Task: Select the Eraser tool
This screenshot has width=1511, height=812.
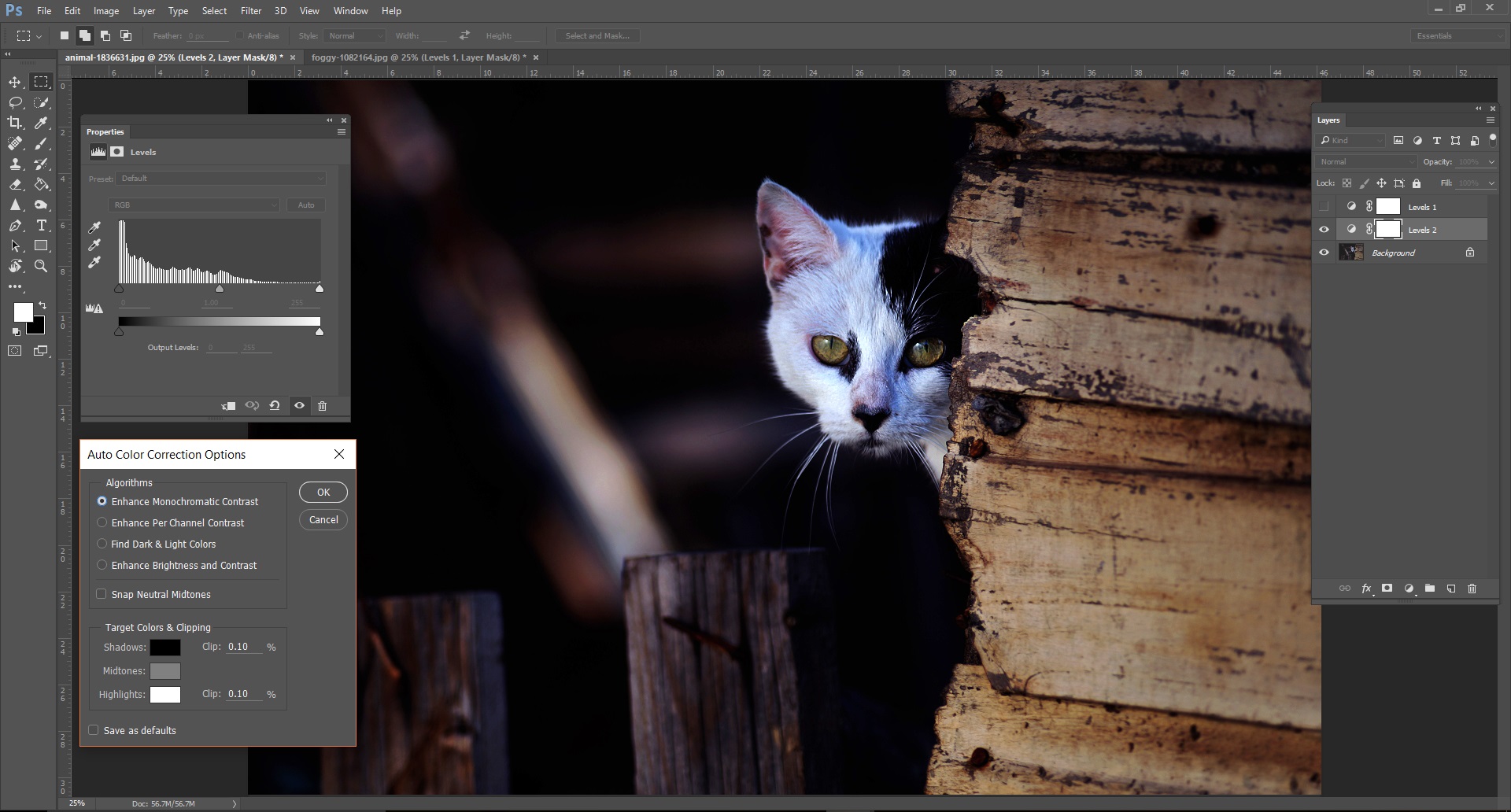Action: (15, 184)
